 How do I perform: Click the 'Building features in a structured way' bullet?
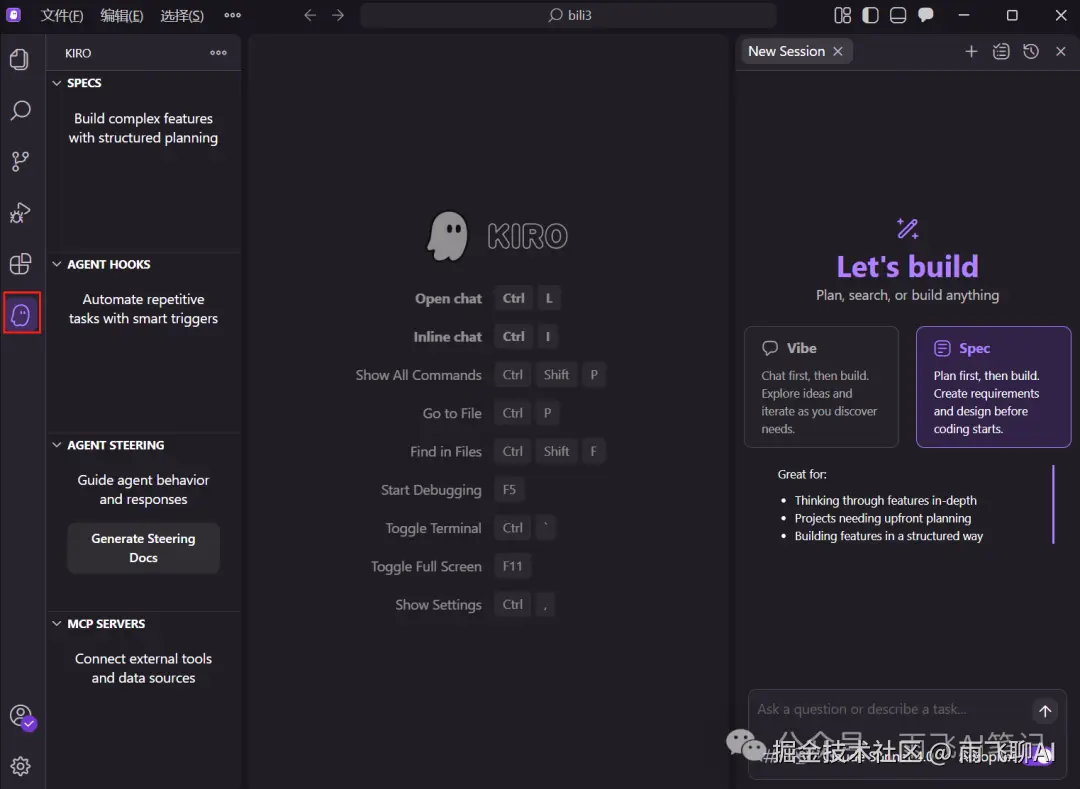click(x=889, y=536)
